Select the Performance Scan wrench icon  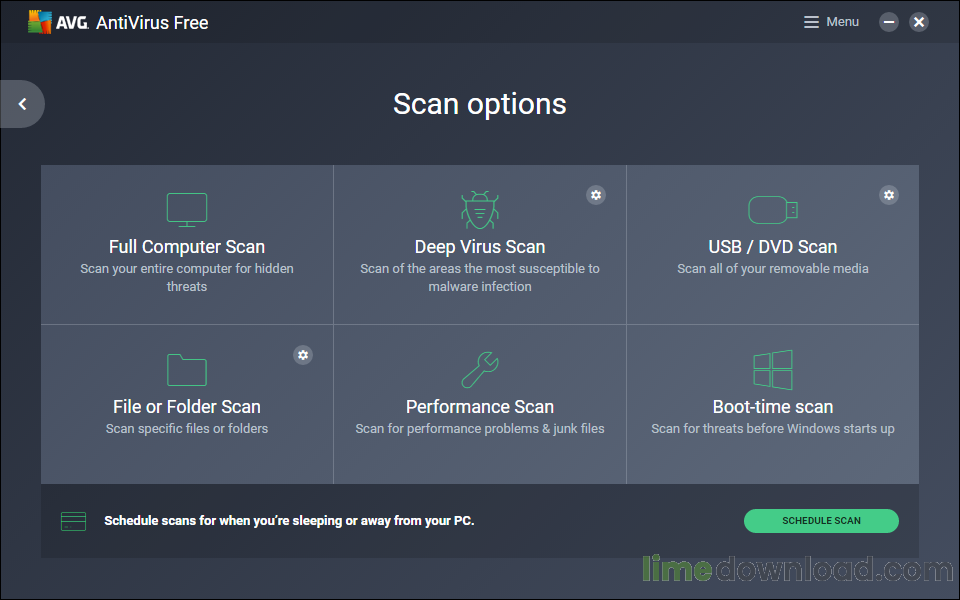point(479,368)
